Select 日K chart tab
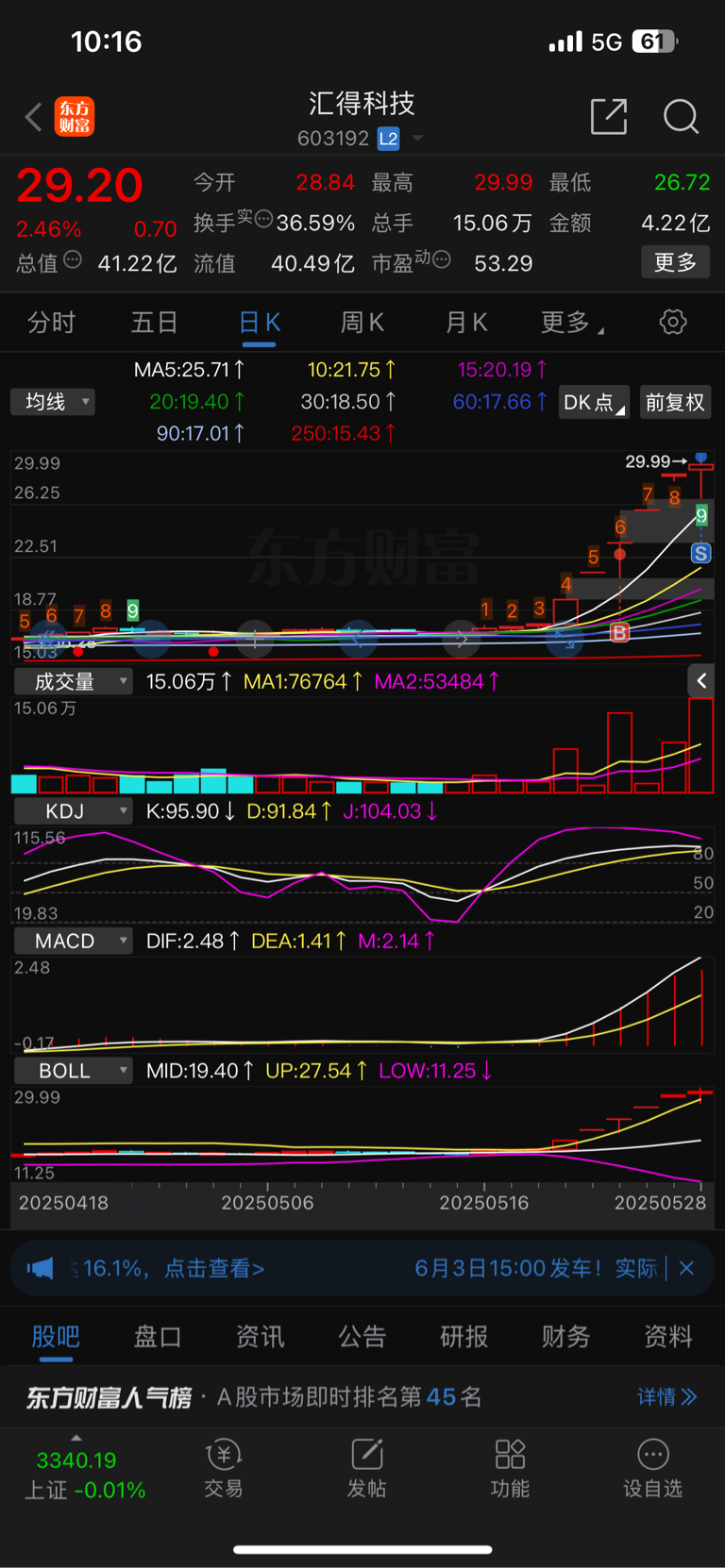 click(x=260, y=323)
